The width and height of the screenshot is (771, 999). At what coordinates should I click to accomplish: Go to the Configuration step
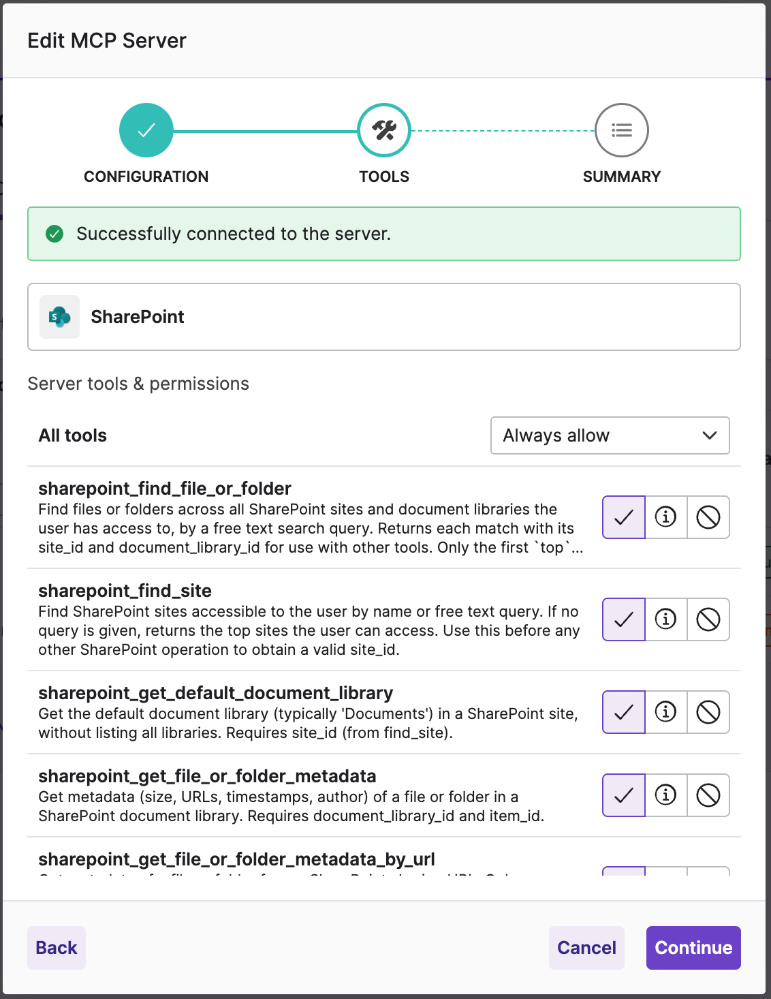point(146,130)
